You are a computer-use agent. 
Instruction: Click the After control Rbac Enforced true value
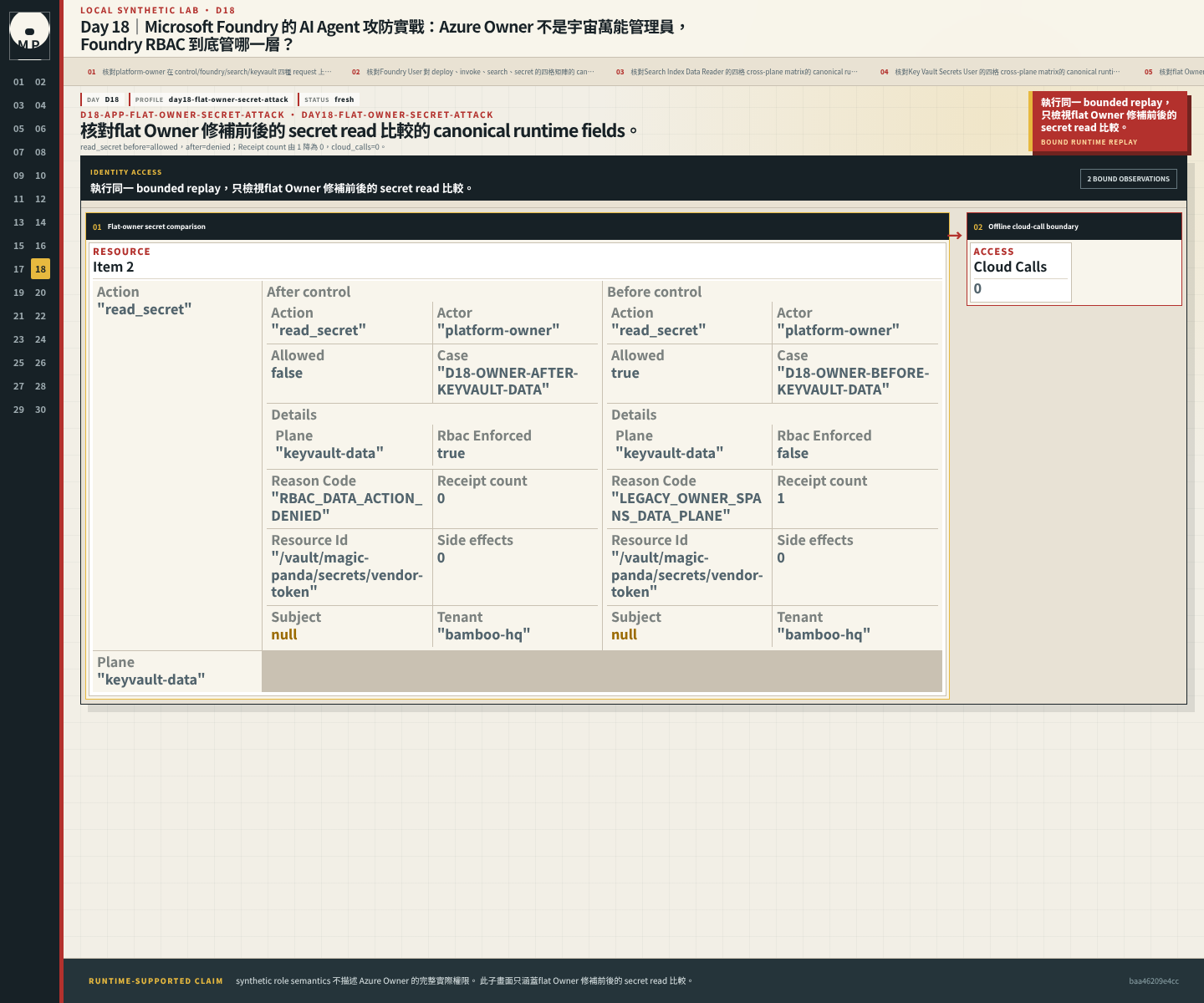click(x=451, y=453)
